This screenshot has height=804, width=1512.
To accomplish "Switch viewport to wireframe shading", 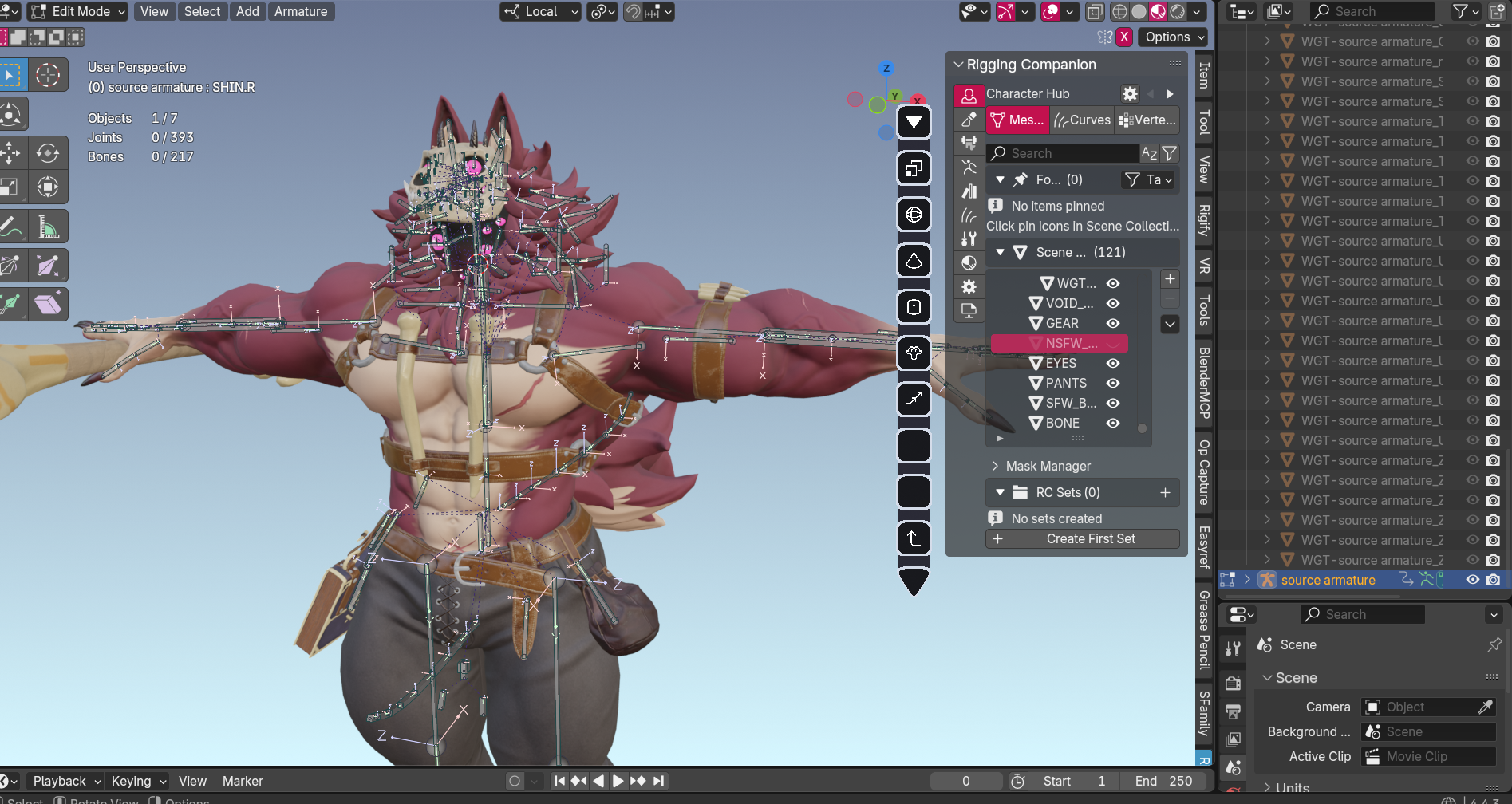I will tap(1119, 11).
